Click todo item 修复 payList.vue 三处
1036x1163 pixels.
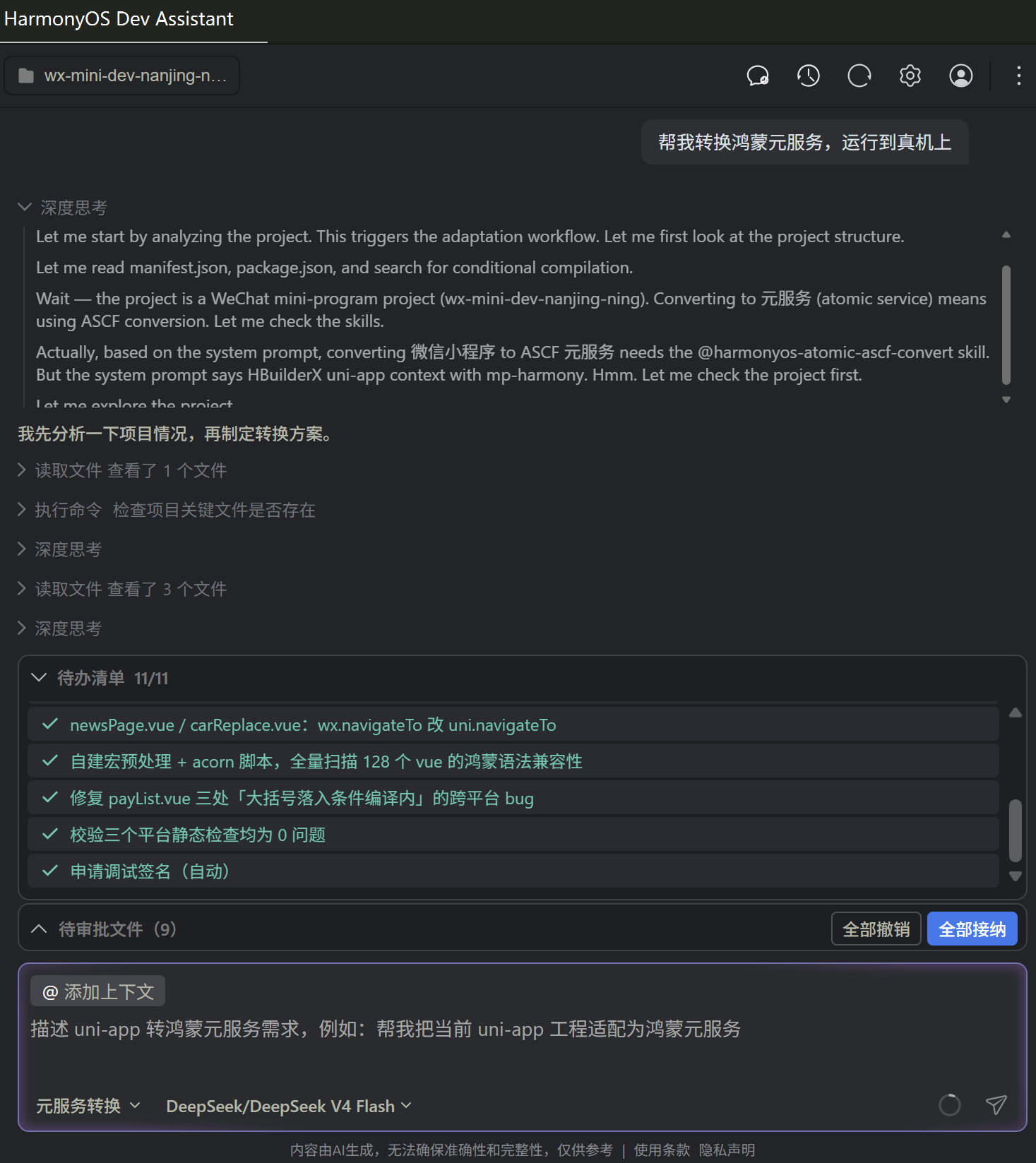point(513,798)
